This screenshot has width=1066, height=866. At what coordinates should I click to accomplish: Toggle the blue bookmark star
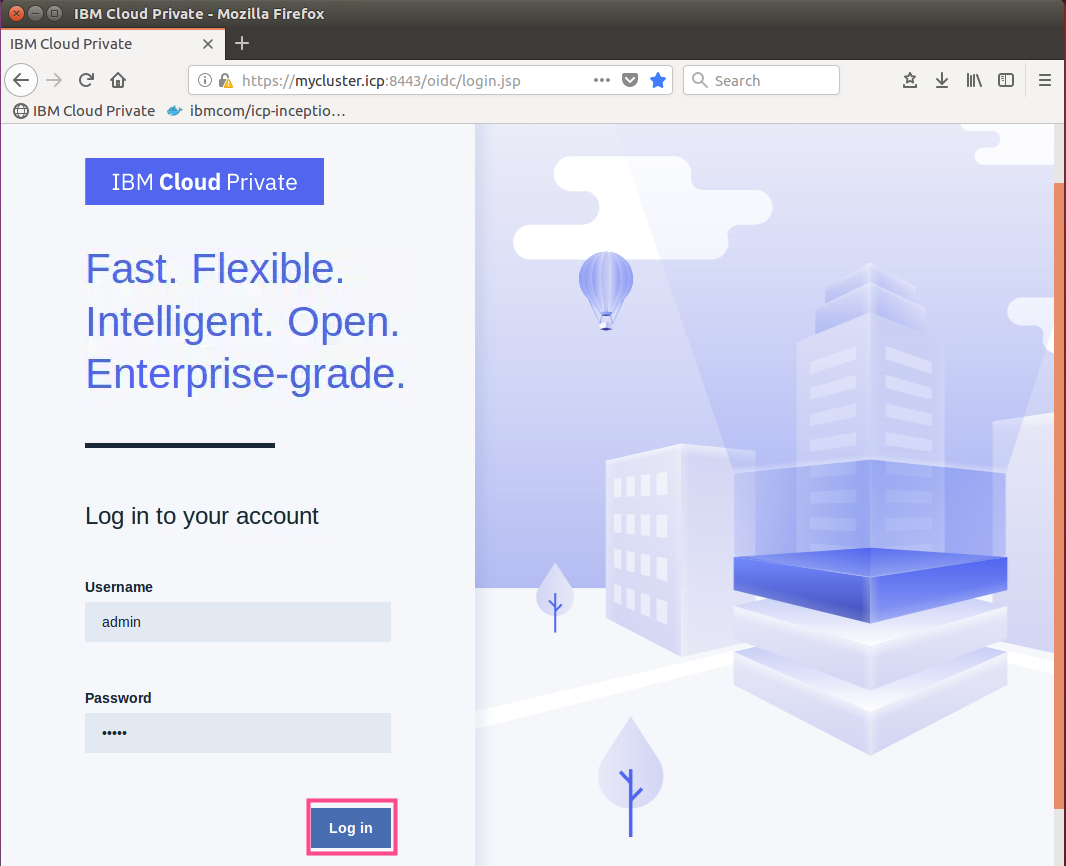(x=657, y=80)
